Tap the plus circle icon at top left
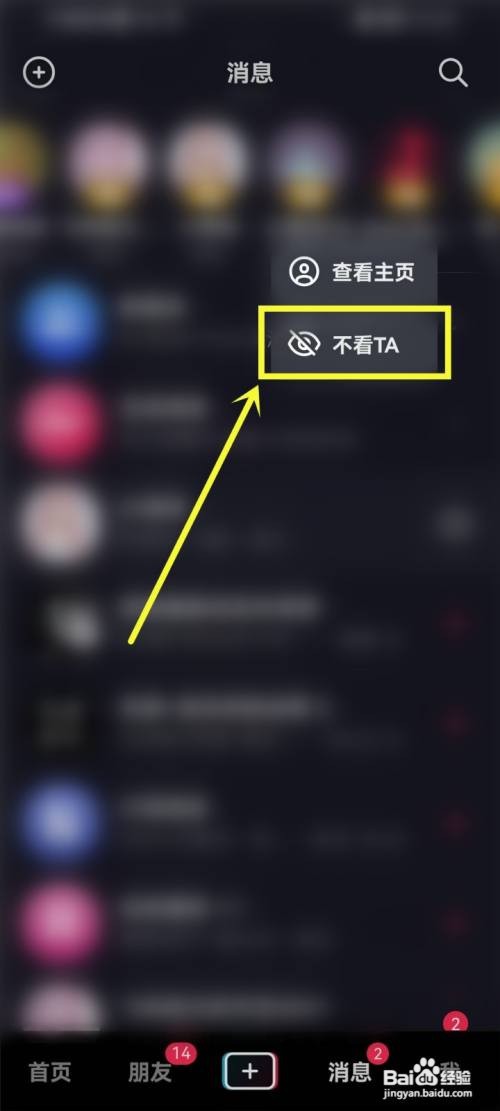This screenshot has width=500, height=1111. point(39,72)
